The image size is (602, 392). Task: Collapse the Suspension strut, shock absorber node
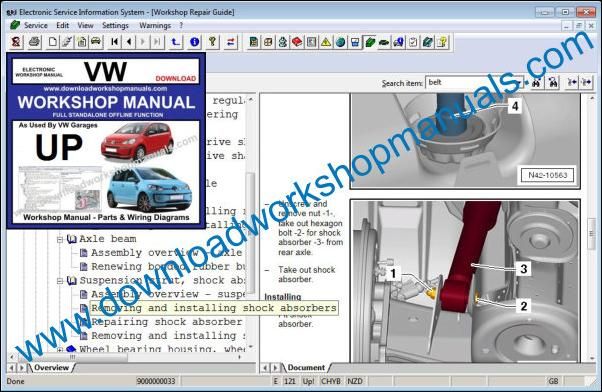click(60, 281)
